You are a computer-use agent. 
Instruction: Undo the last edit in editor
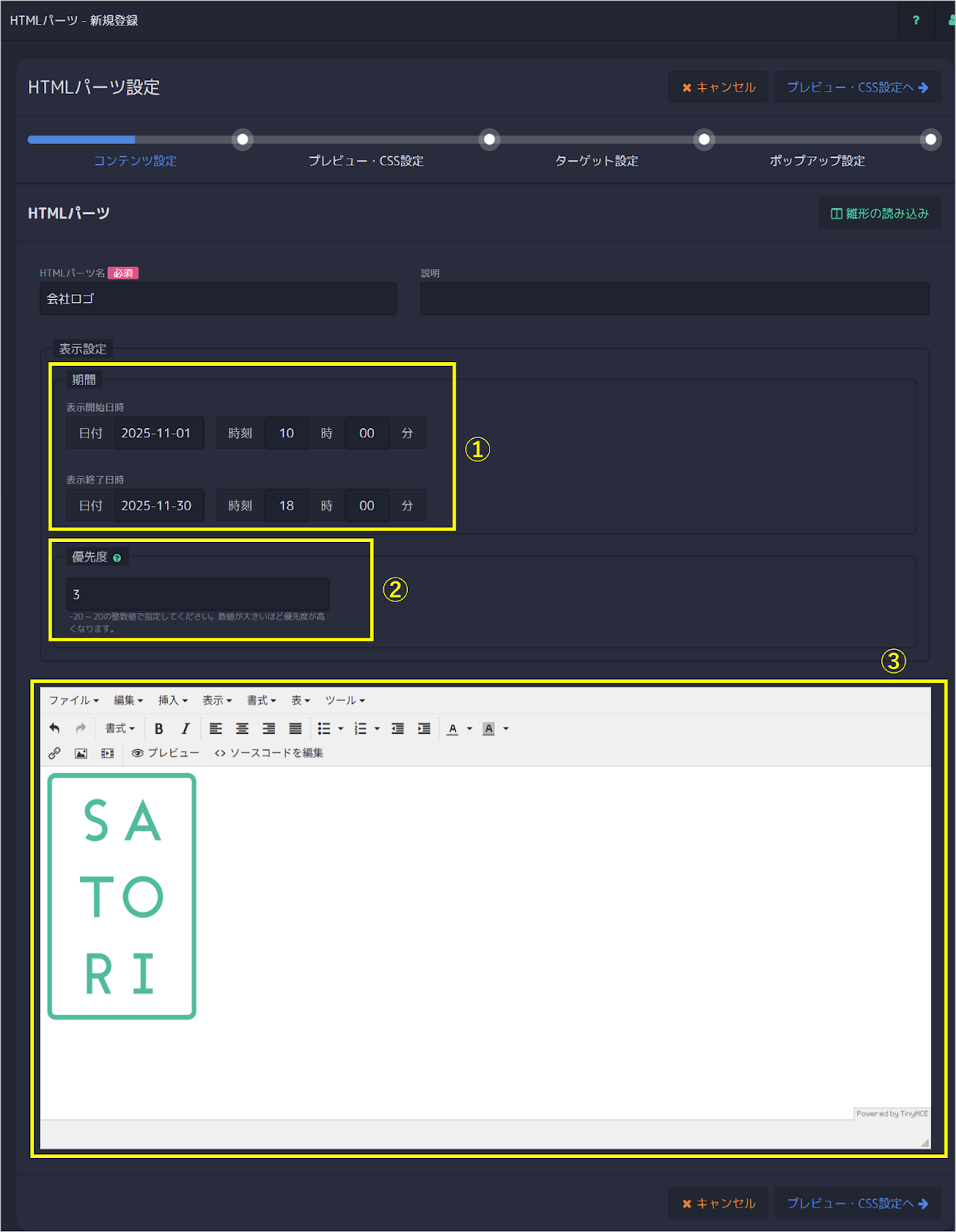click(x=55, y=728)
